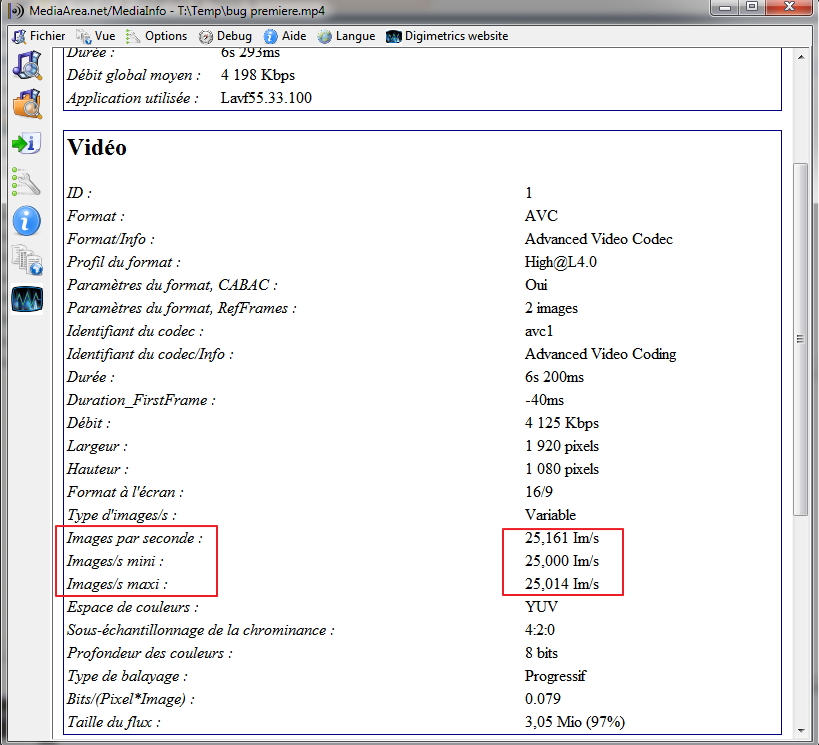Open the Langue menu
This screenshot has height=745, width=819.
[x=347, y=36]
